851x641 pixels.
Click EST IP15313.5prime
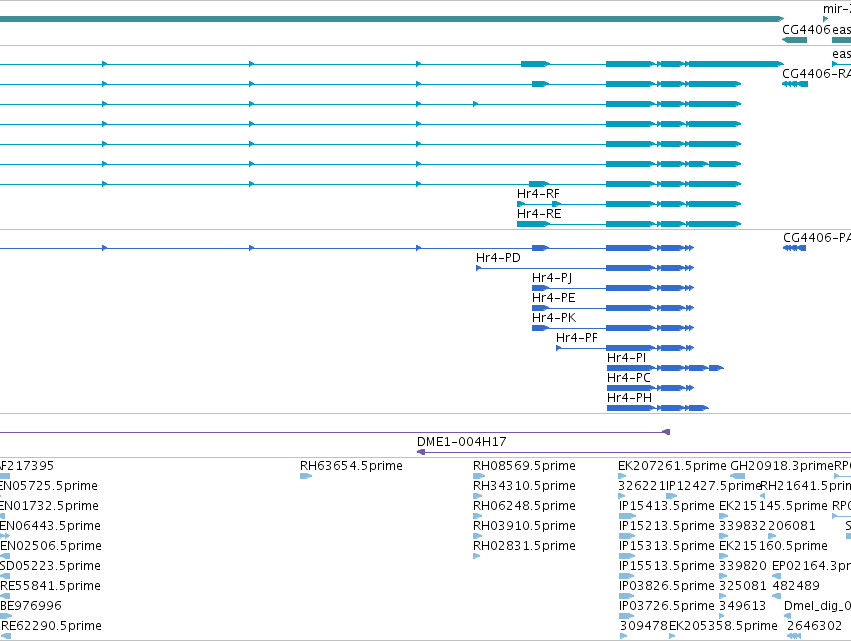(x=666, y=546)
